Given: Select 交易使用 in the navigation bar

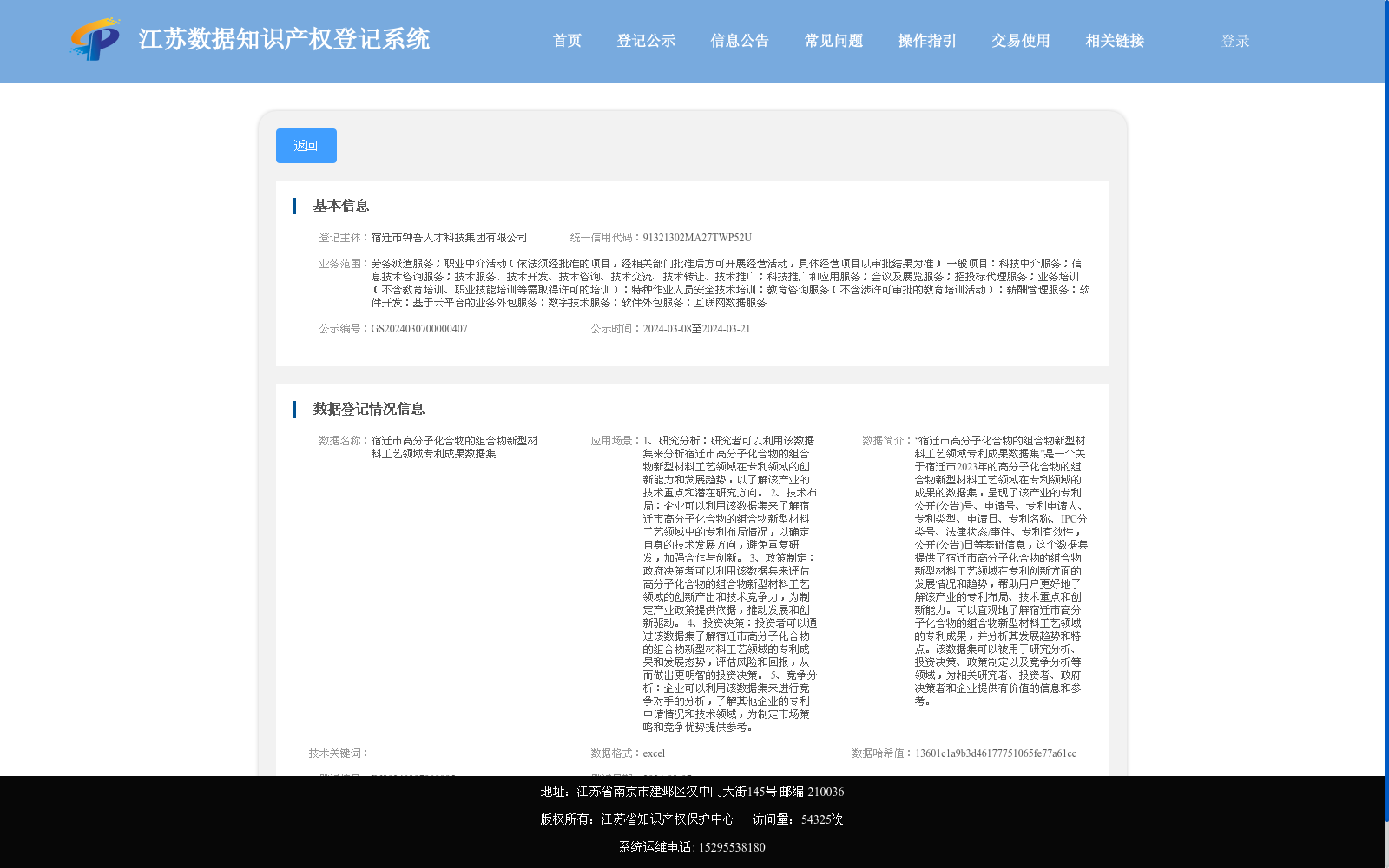Looking at the screenshot, I should [x=1020, y=41].
